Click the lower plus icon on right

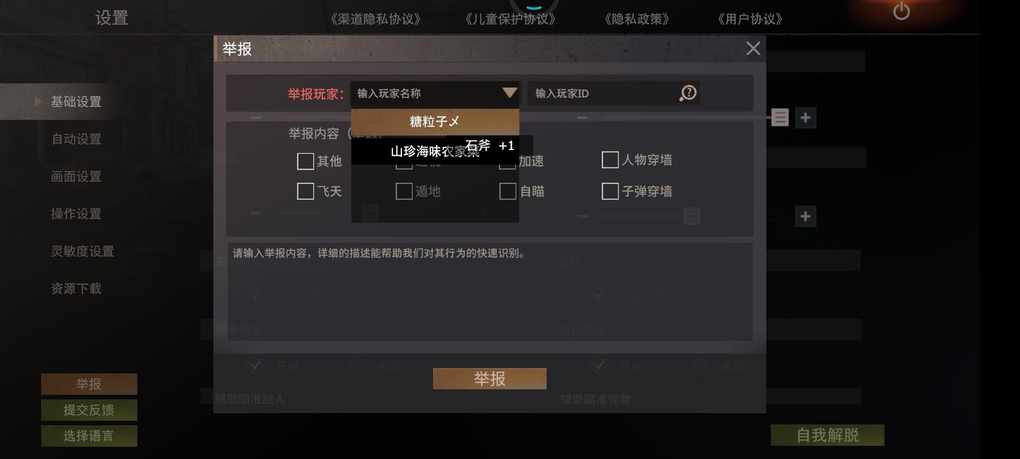coord(805,216)
